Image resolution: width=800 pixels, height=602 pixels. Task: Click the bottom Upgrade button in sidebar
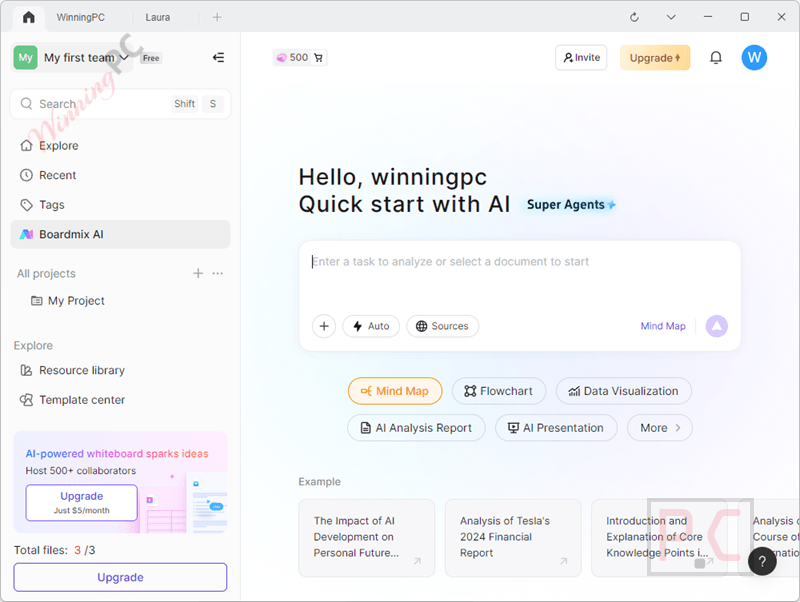120,578
